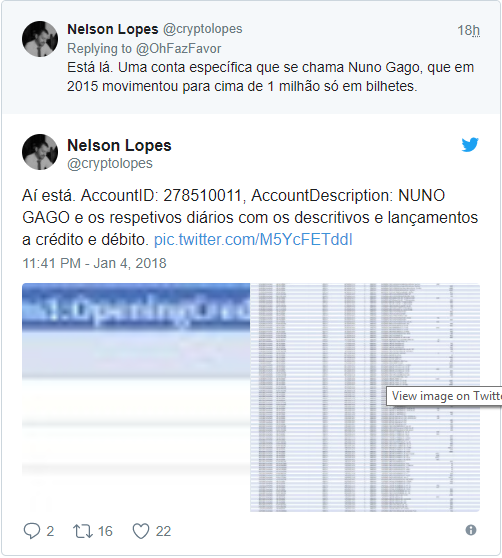Open the 11:41 PM - Jan 4, 2018 timestamp
This screenshot has height=558, width=502.
94,263
